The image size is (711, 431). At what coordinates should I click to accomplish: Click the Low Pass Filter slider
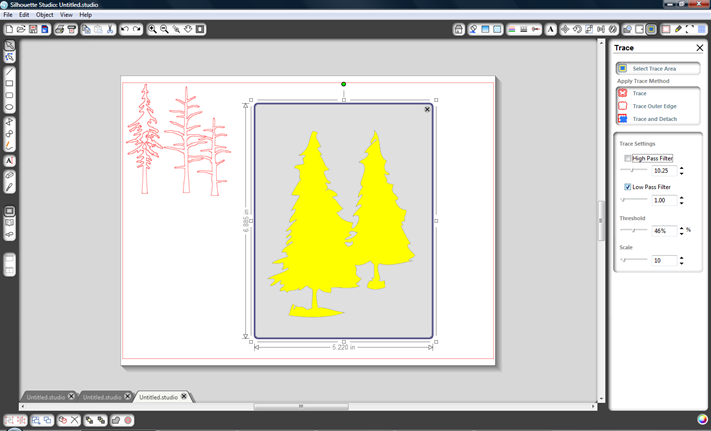pos(633,199)
